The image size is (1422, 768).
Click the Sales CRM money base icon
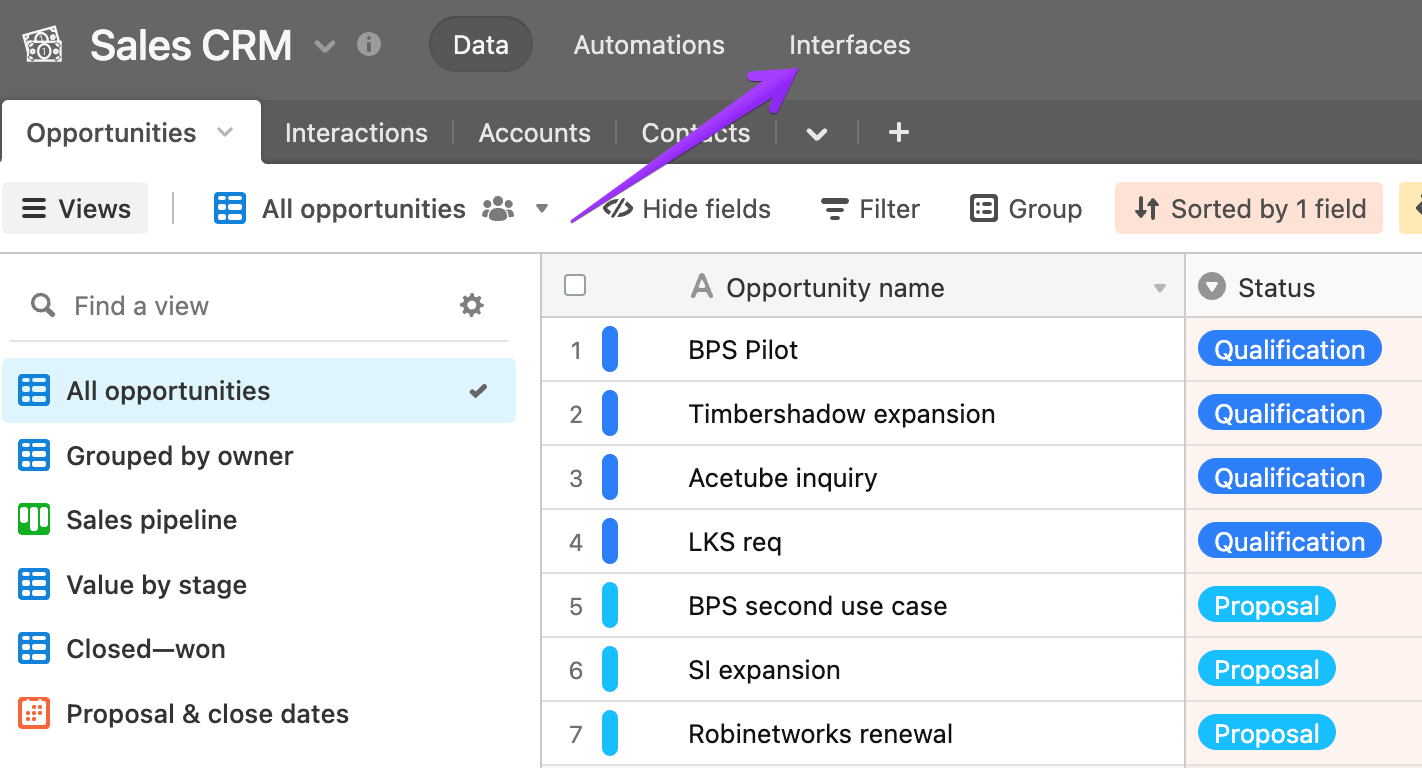click(x=42, y=45)
